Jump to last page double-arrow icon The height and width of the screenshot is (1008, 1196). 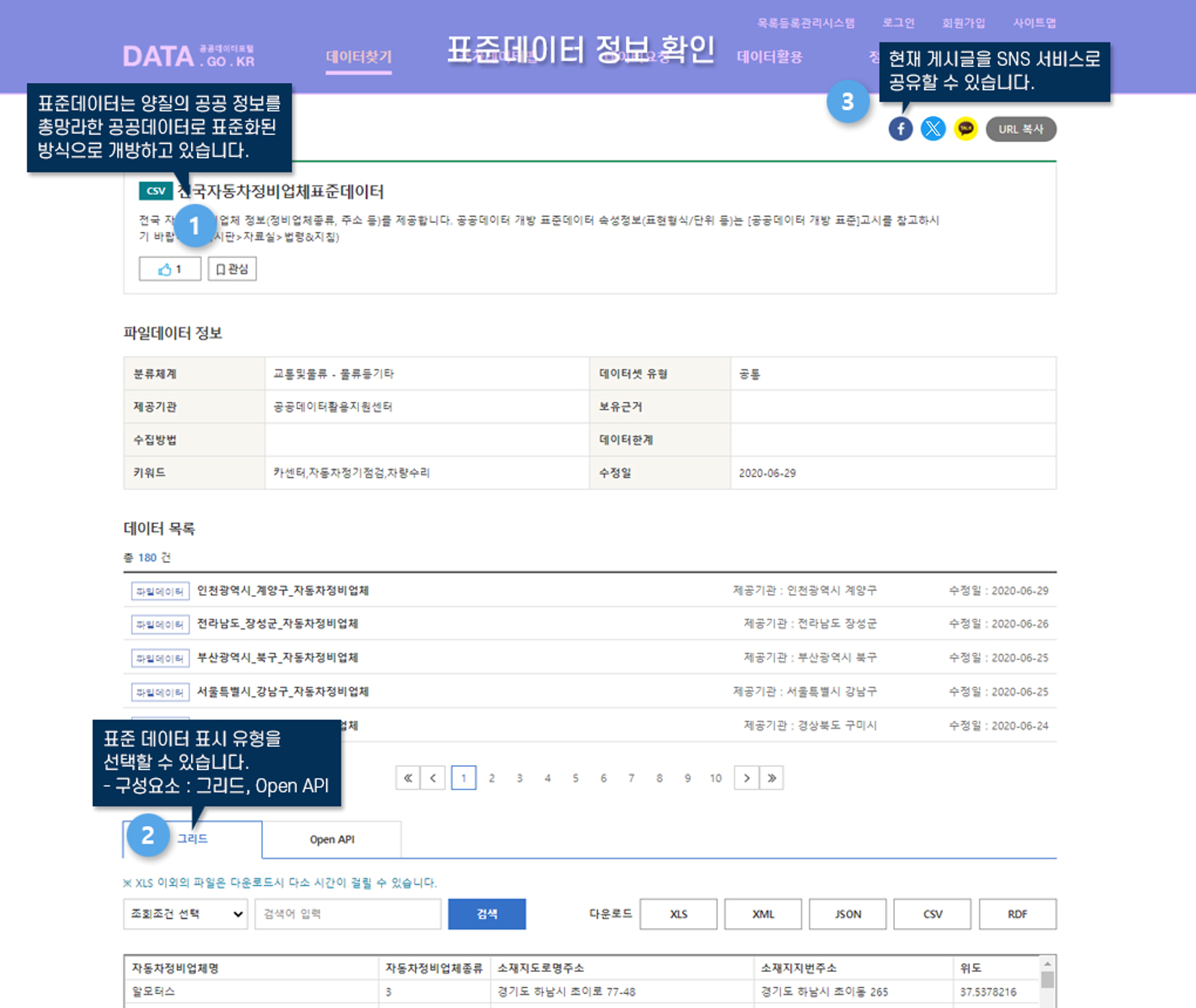(771, 778)
